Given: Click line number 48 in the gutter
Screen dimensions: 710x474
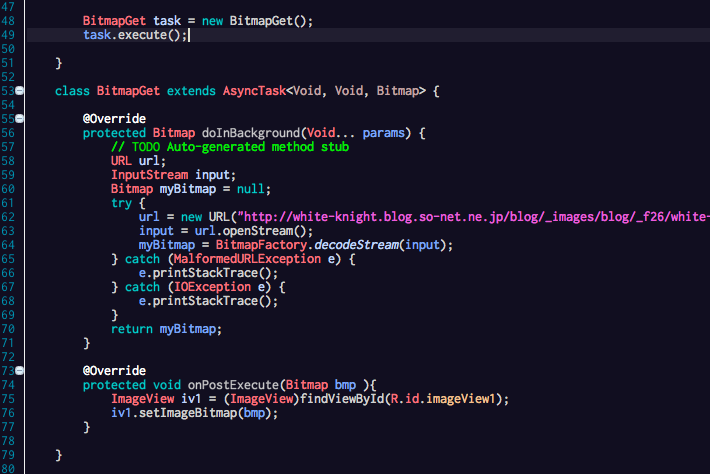Looking at the screenshot, I should tap(8, 21).
